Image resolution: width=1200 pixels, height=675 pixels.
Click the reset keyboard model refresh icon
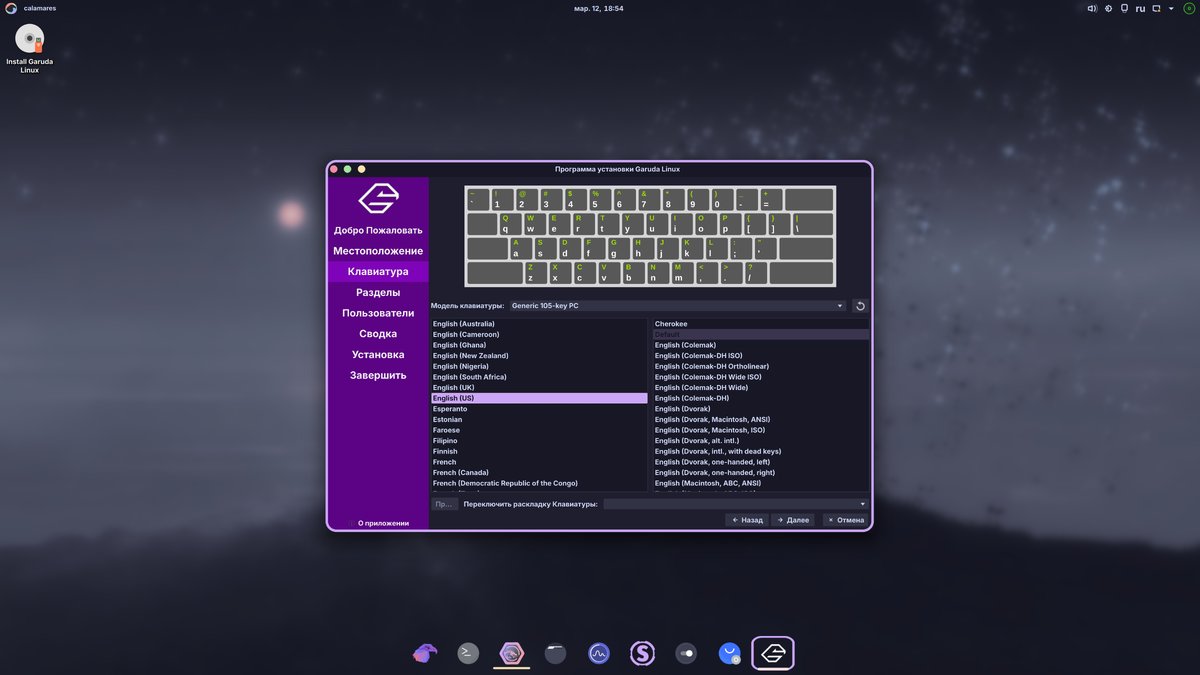860,306
